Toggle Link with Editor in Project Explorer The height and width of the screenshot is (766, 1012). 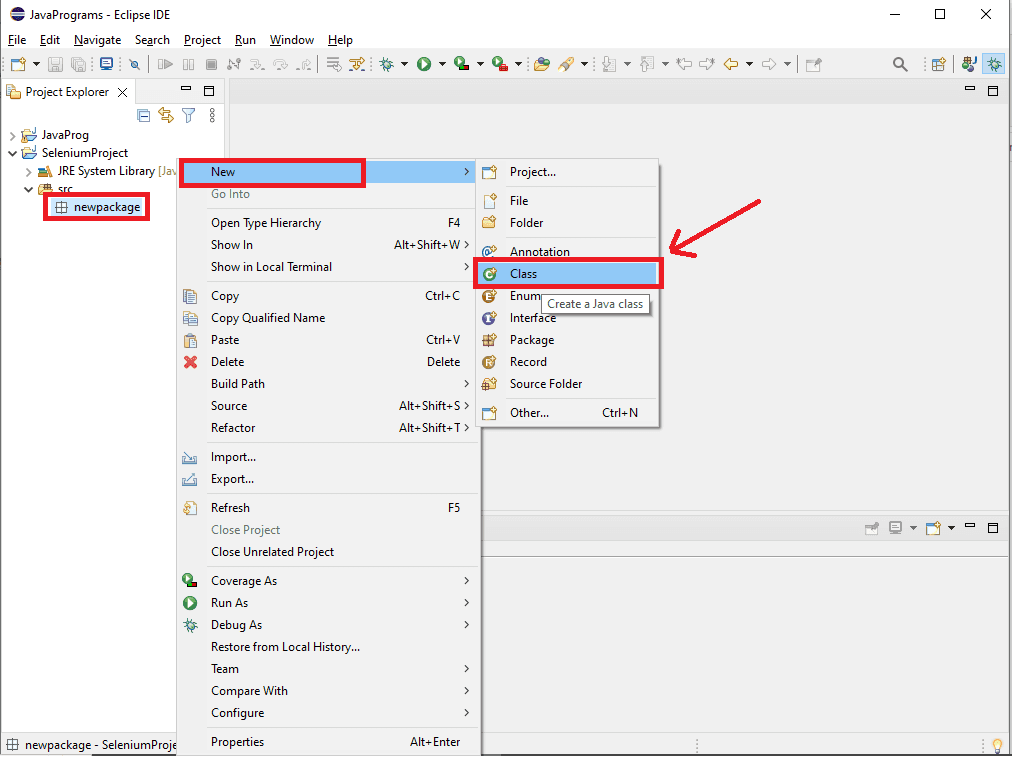pos(166,116)
